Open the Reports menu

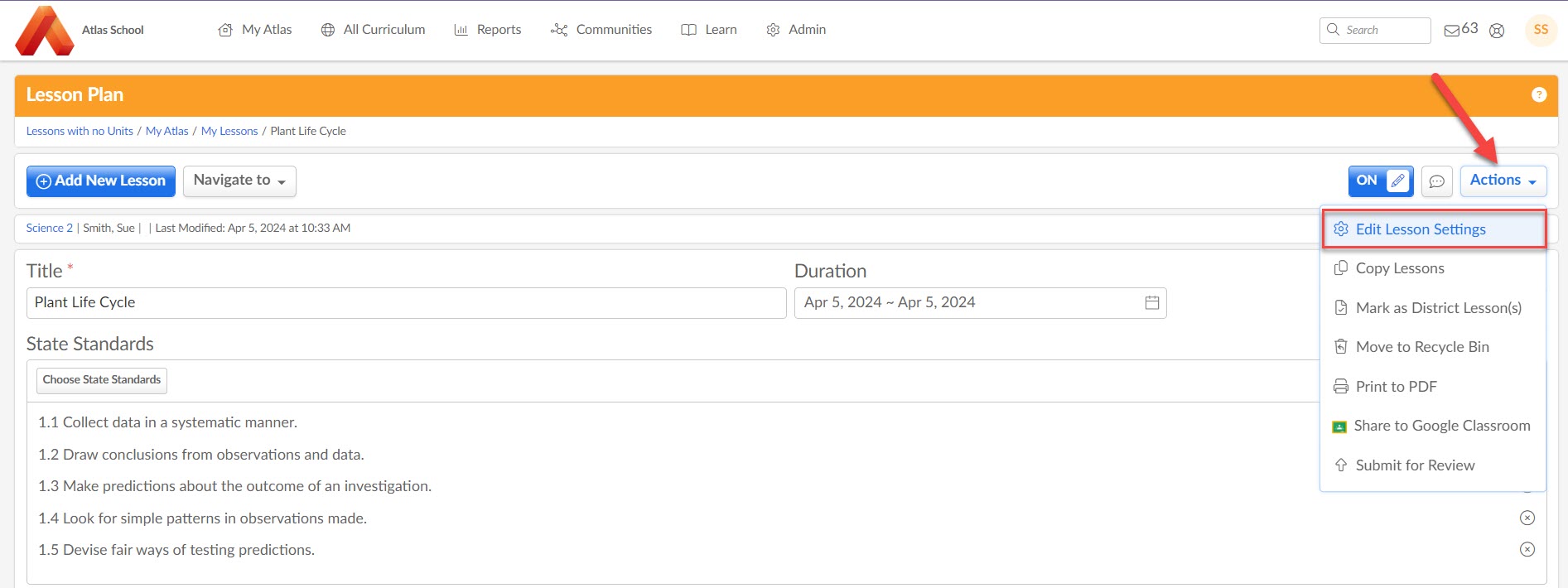point(488,30)
